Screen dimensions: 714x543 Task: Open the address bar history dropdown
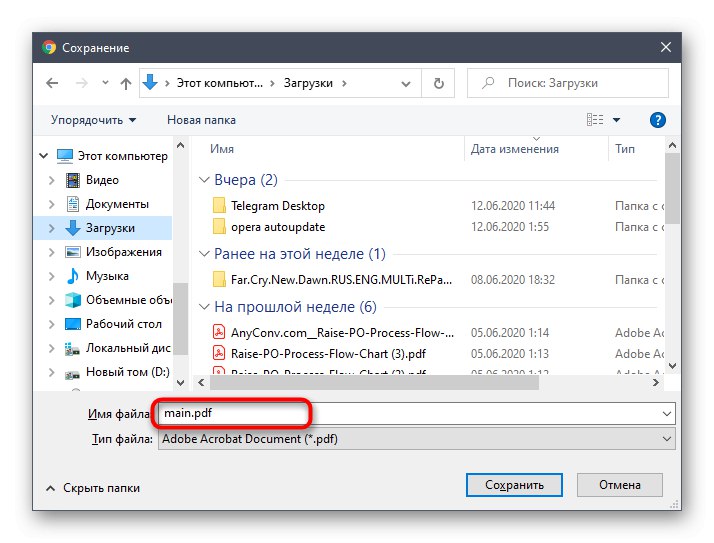pyautogui.click(x=405, y=84)
